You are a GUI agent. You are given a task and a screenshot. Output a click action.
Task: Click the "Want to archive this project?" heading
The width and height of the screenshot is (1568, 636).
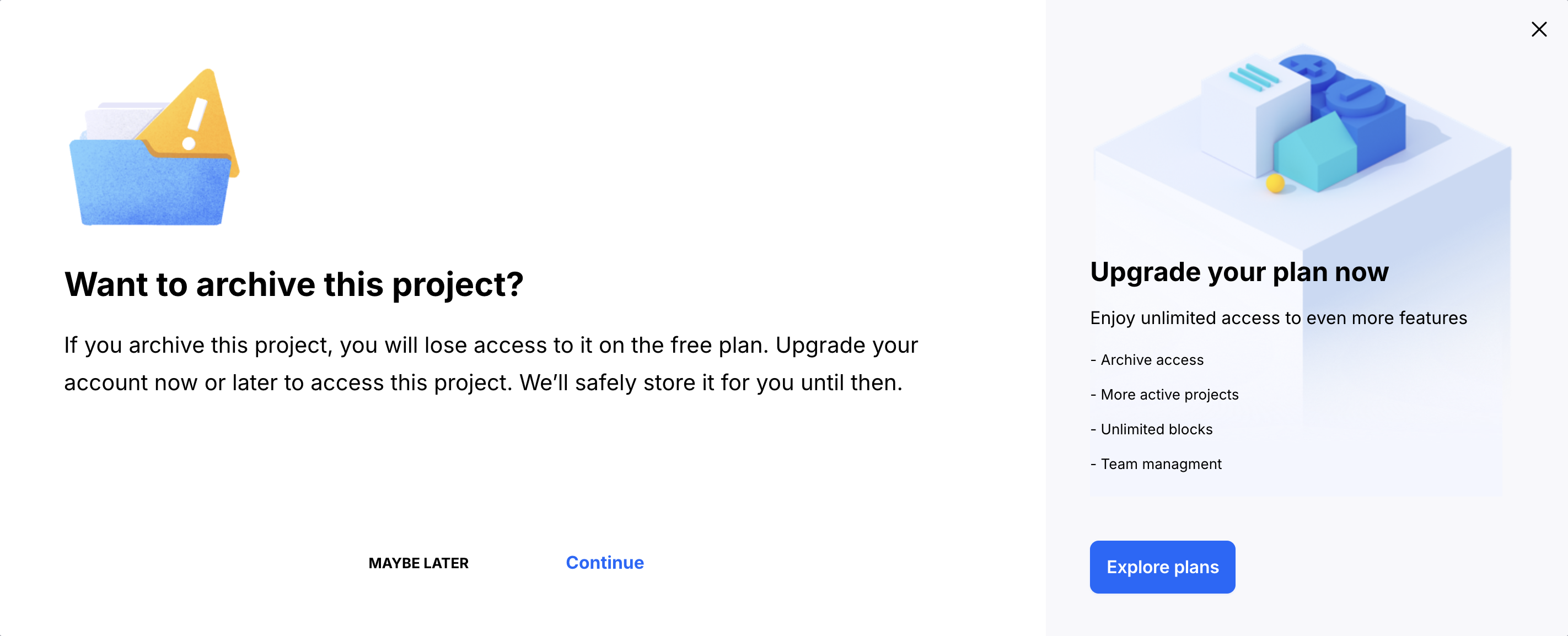pos(293,284)
